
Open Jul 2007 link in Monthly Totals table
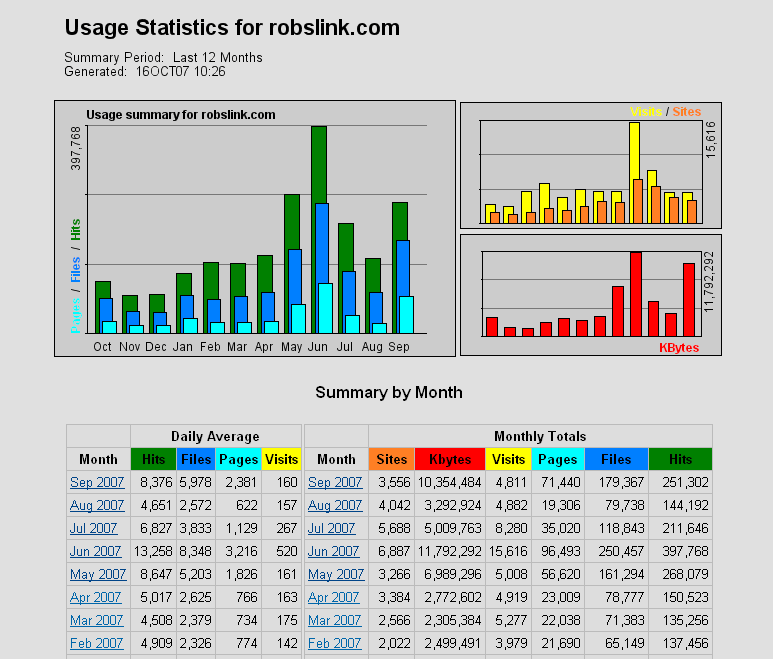(332, 528)
